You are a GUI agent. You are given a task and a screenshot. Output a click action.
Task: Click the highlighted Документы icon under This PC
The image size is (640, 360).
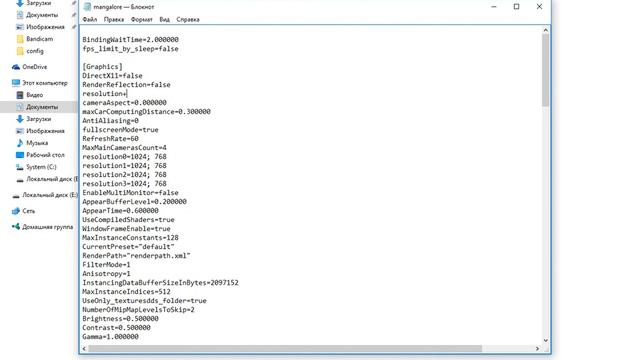(20, 107)
